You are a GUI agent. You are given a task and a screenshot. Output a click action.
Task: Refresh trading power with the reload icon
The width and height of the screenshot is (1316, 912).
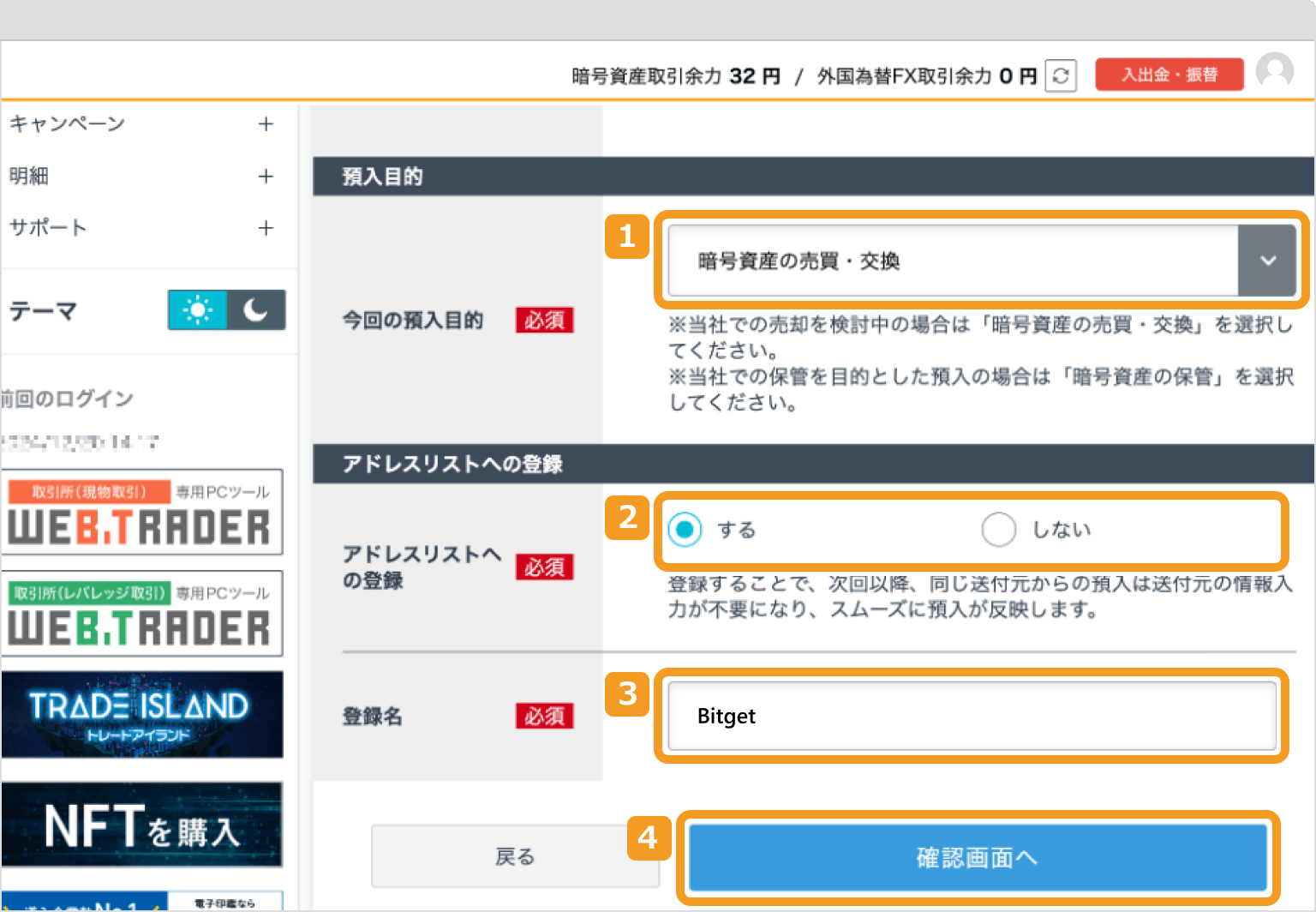point(1061,76)
